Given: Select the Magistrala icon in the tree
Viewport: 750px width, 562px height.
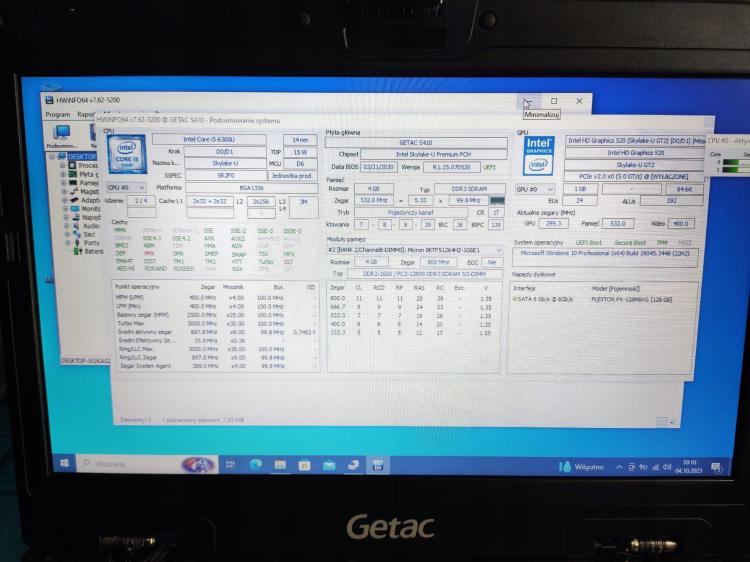Looking at the screenshot, I should (x=73, y=191).
